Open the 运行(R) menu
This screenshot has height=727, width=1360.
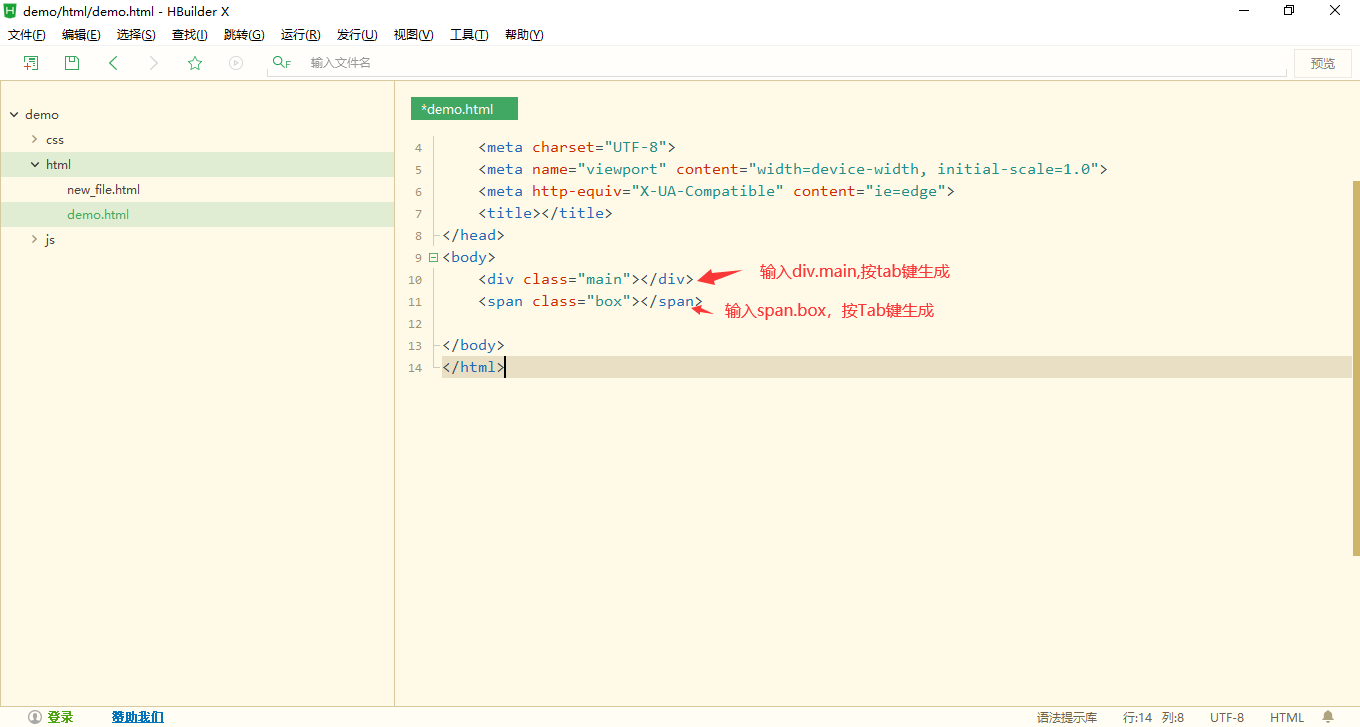[x=301, y=35]
